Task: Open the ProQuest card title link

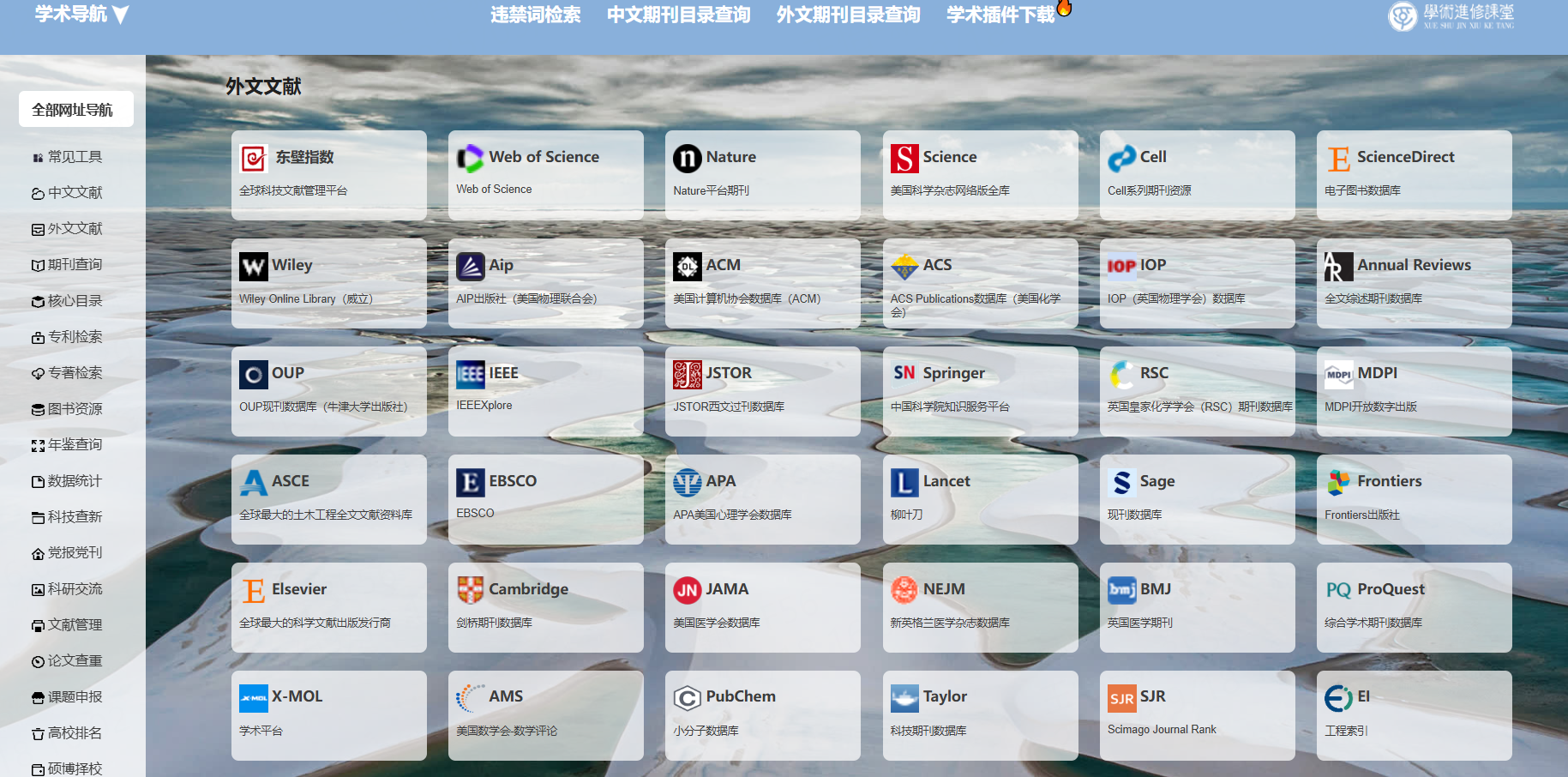Action: click(1391, 589)
